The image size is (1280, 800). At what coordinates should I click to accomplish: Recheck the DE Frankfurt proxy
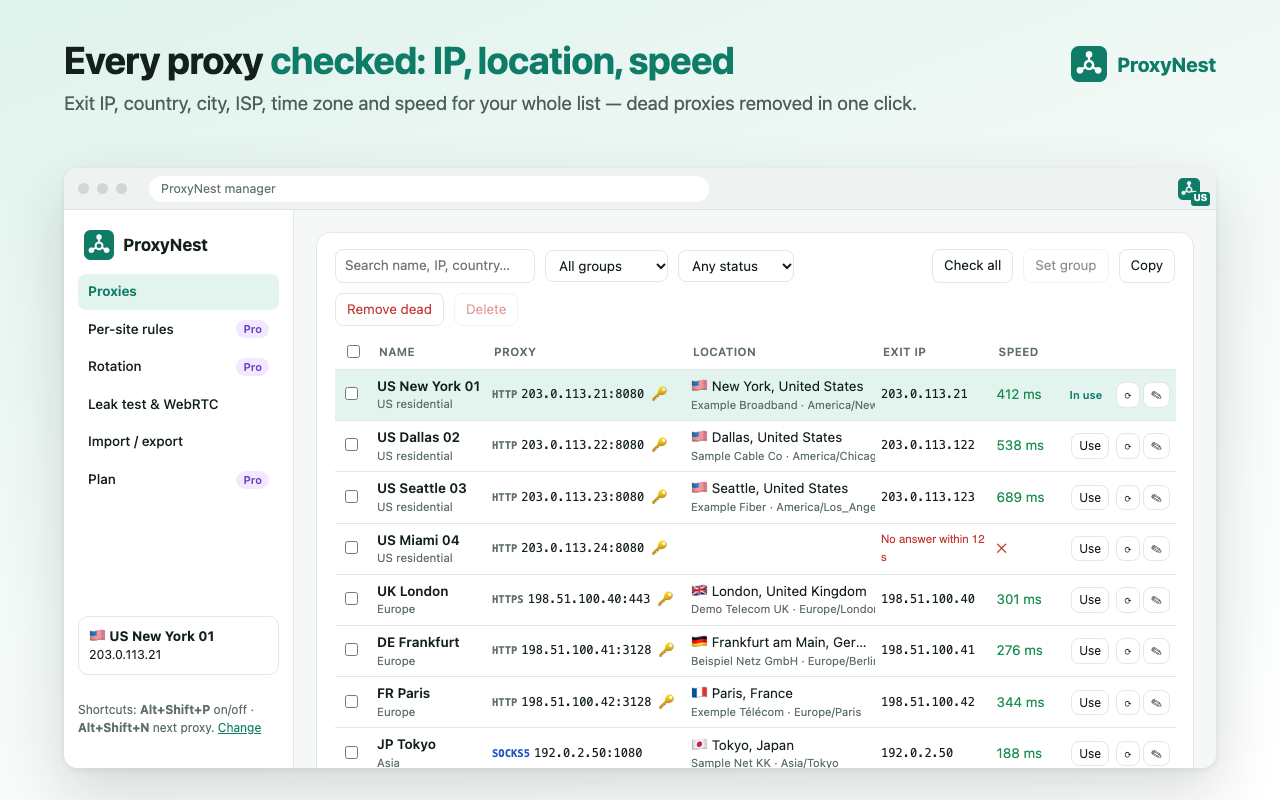(x=1127, y=651)
